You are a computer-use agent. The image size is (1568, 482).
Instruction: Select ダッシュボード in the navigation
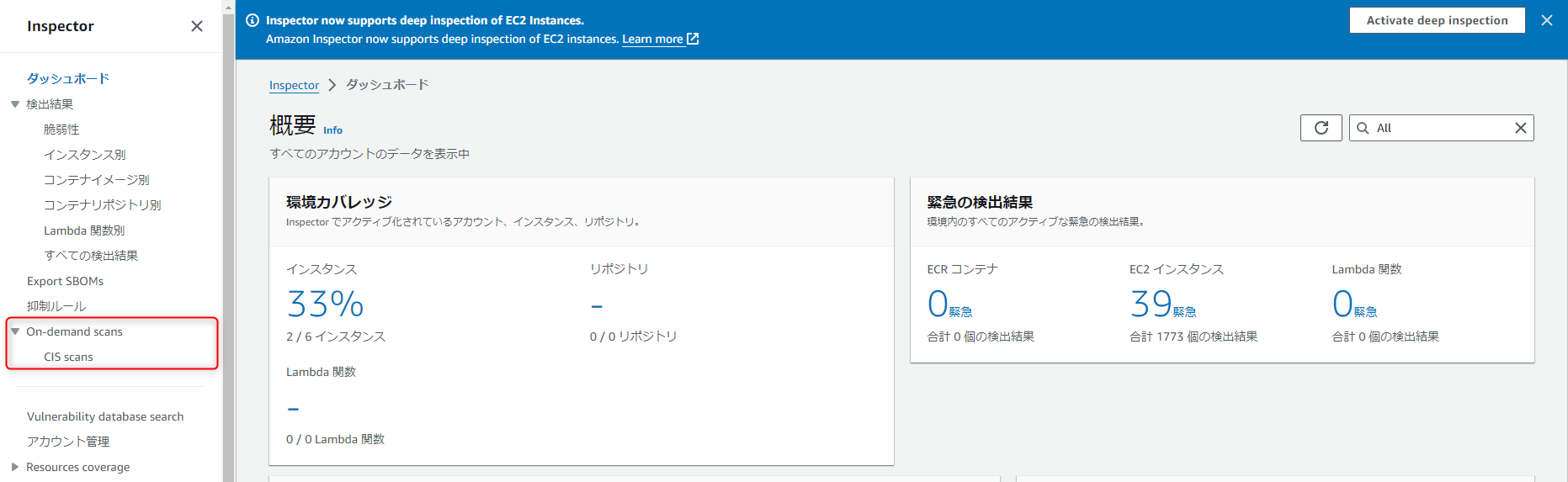coord(68,78)
